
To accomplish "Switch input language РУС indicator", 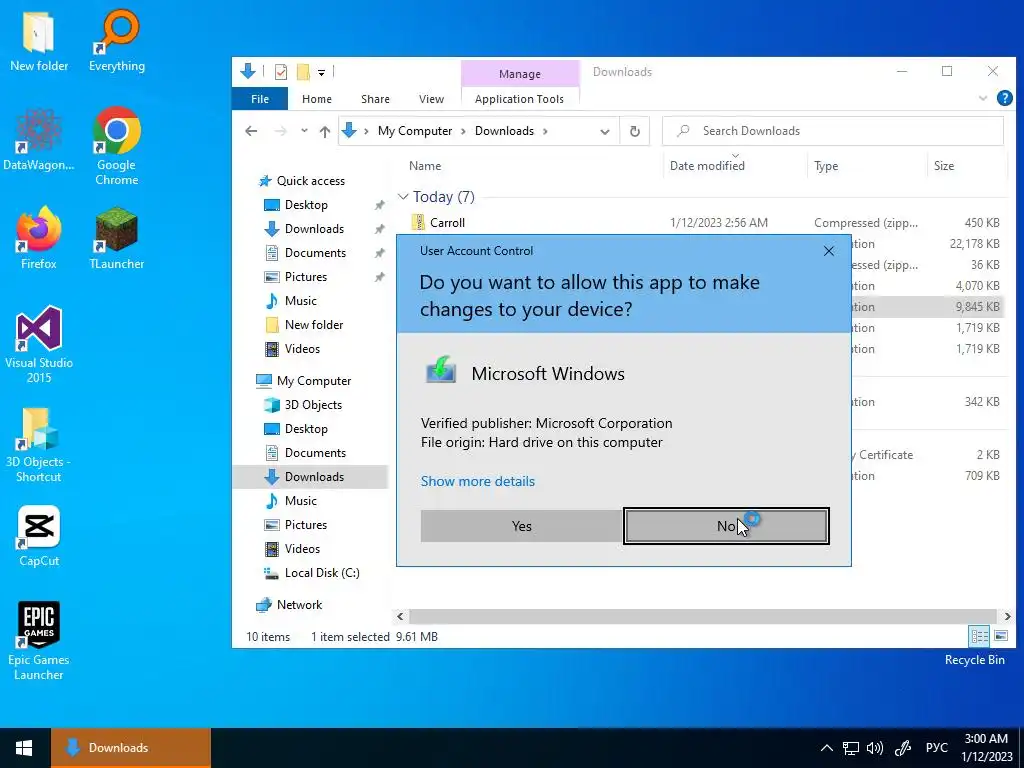I will (x=936, y=748).
